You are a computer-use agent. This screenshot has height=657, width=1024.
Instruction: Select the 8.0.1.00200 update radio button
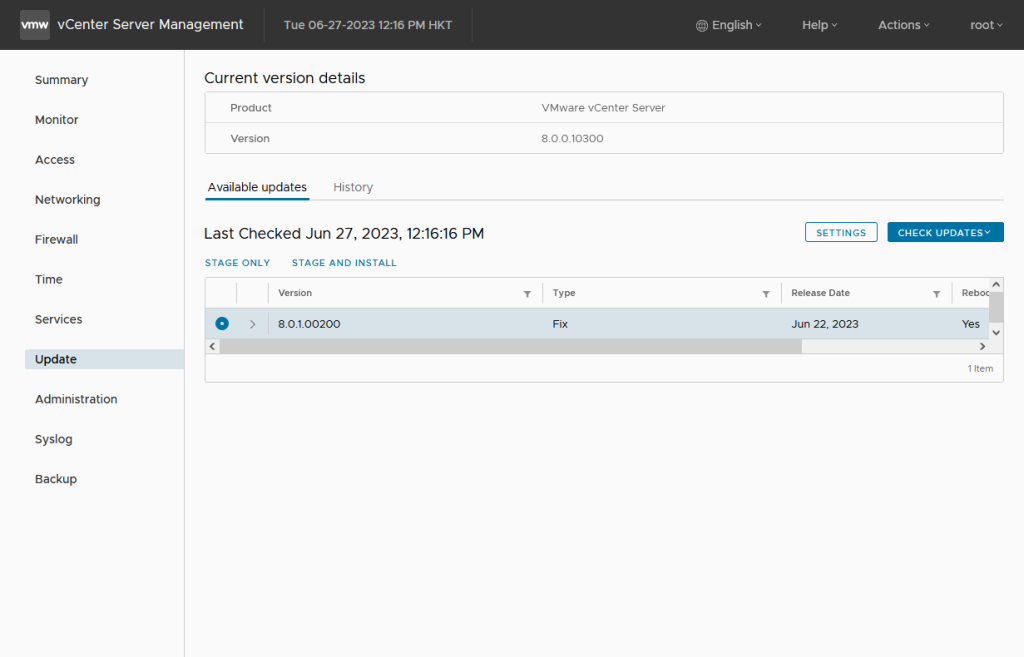point(222,323)
